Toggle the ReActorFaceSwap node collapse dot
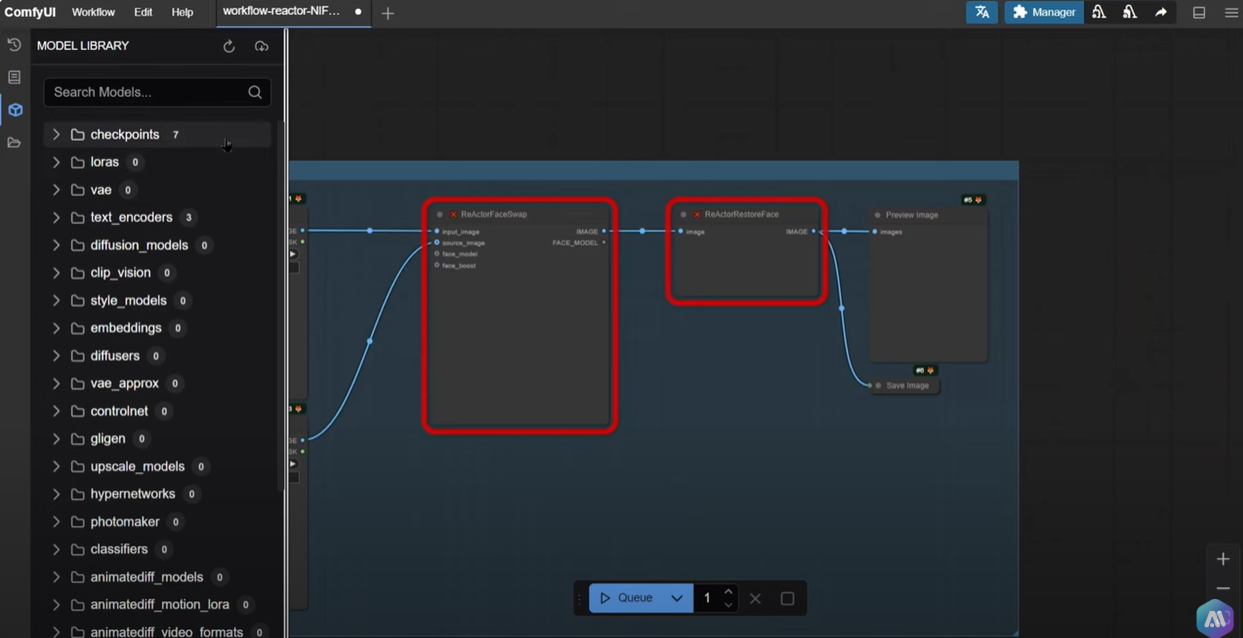 439,214
